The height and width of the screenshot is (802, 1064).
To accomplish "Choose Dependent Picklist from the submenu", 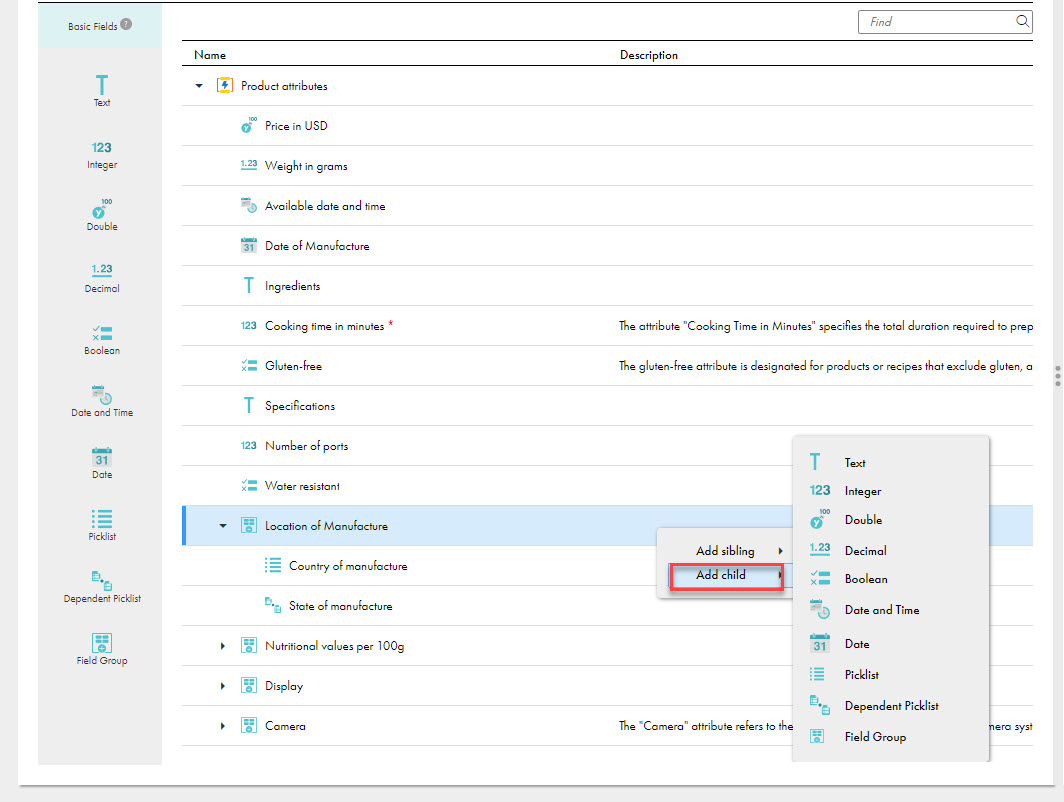I will pos(890,706).
